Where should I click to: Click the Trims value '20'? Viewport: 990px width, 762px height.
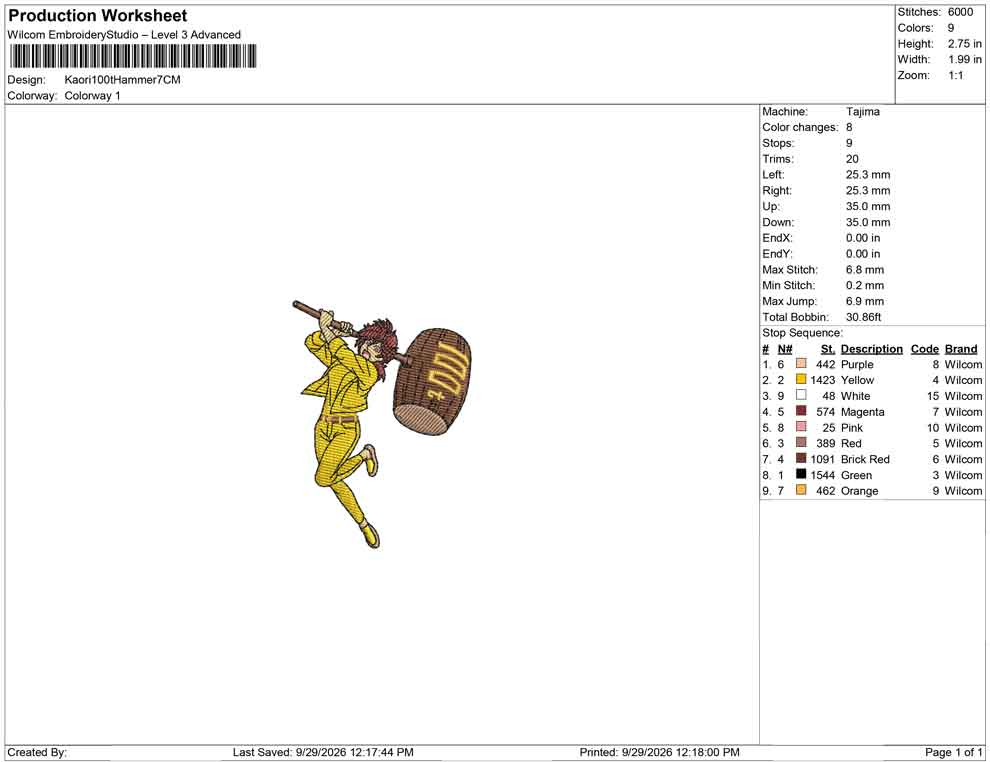[852, 158]
